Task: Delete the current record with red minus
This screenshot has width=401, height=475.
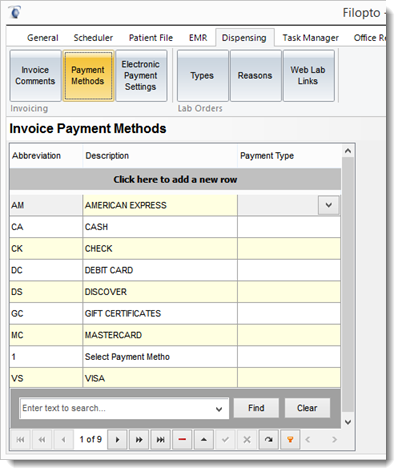Action: (x=182, y=440)
